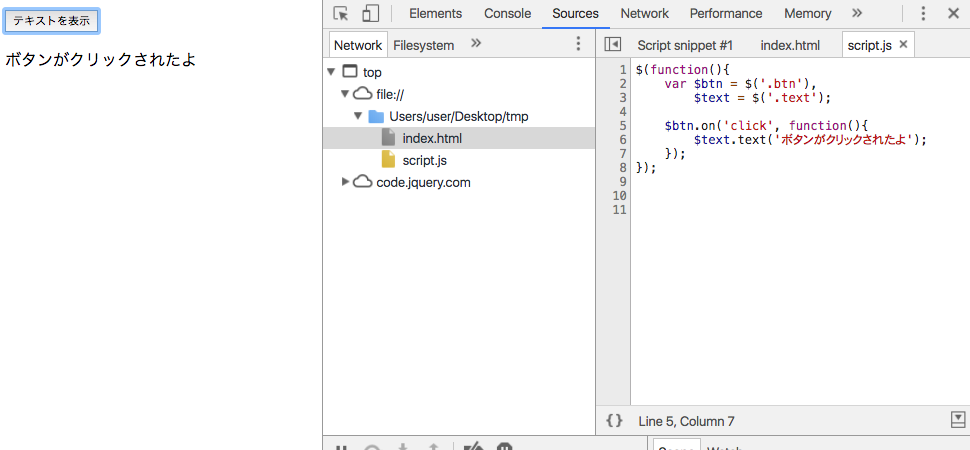The image size is (970, 450).
Task: Set breakpoint on line number 6
Action: click(623, 140)
